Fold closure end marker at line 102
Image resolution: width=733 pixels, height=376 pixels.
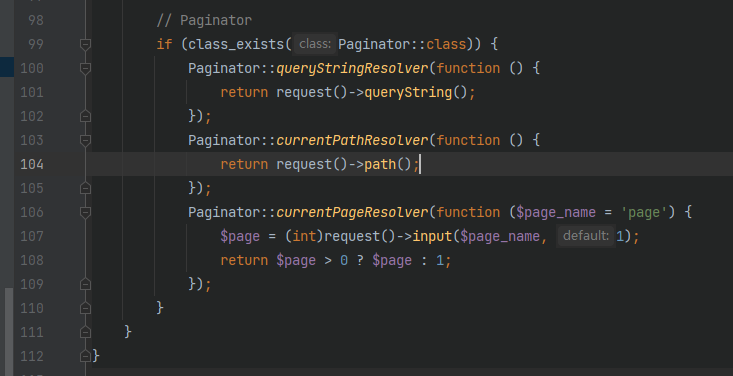tap(85, 116)
